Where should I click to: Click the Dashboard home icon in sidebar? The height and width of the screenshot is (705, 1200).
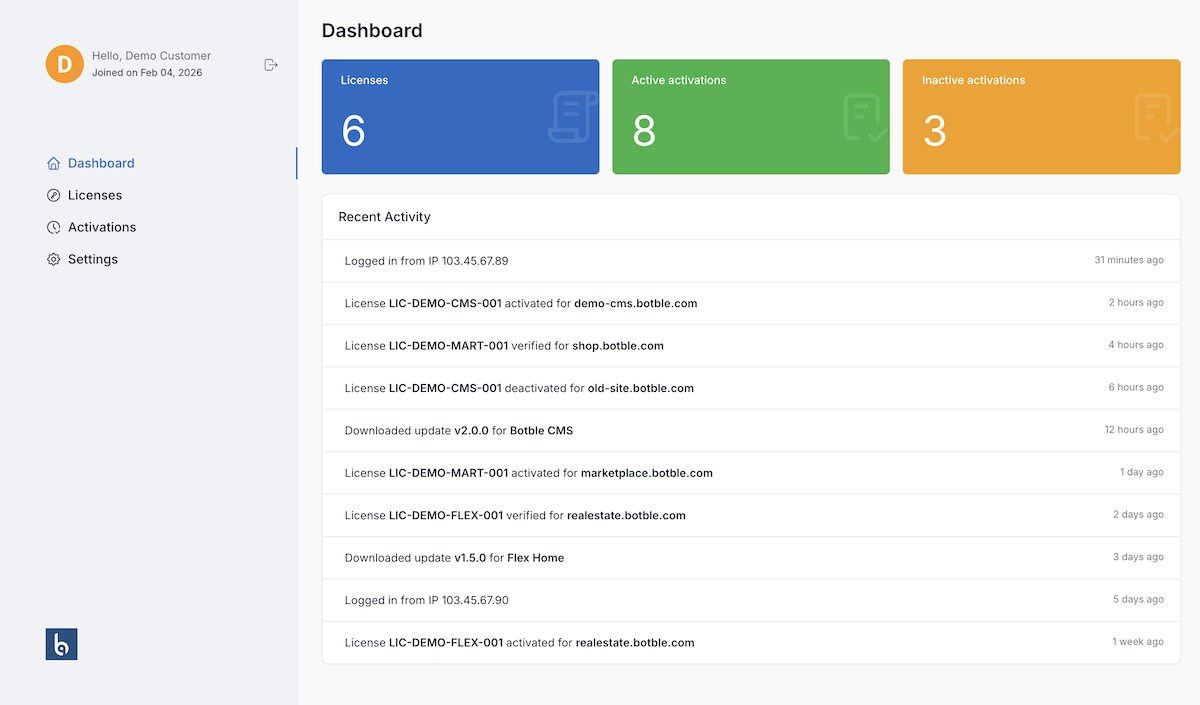[x=54, y=163]
